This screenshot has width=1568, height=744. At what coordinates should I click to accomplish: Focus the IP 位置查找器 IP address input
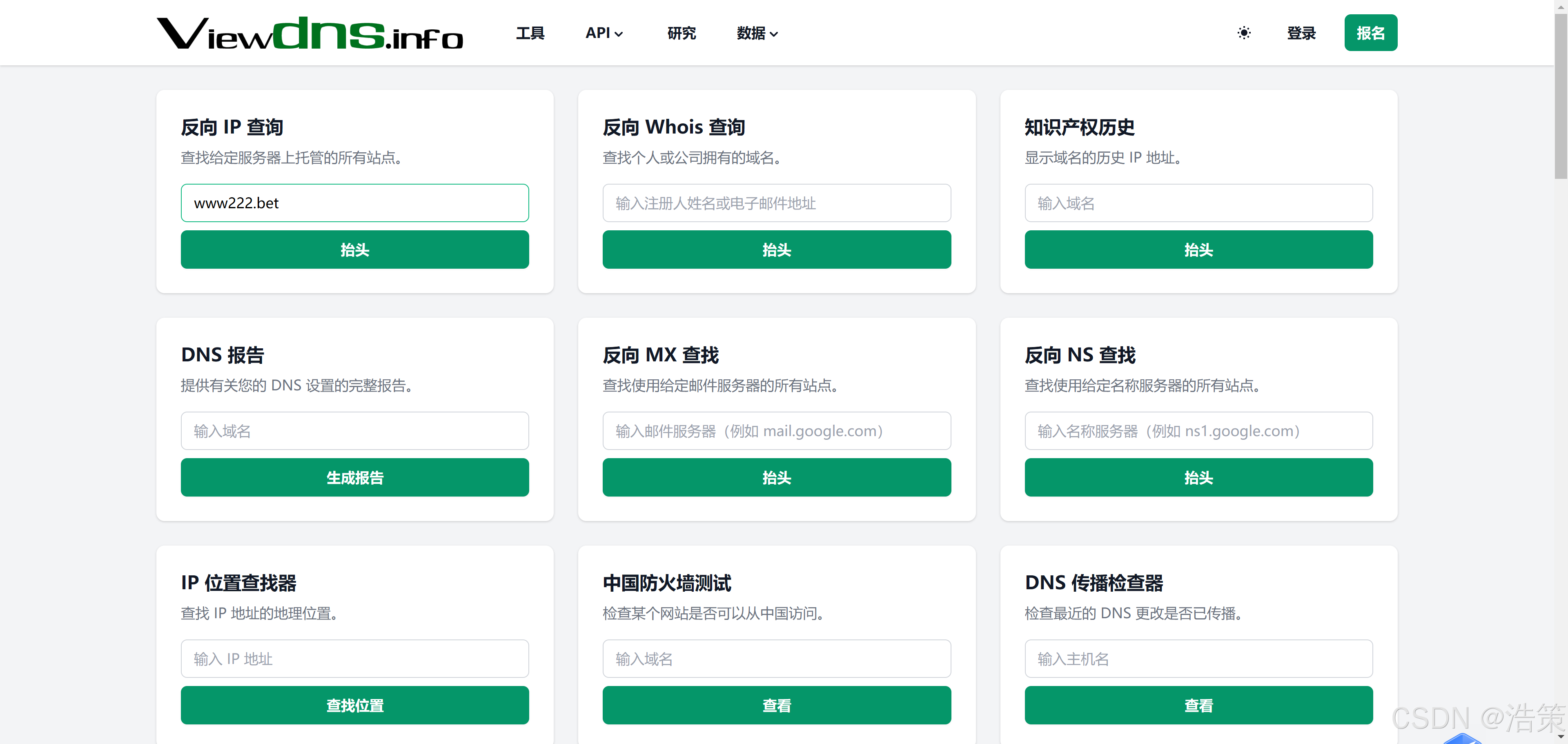[x=355, y=658]
